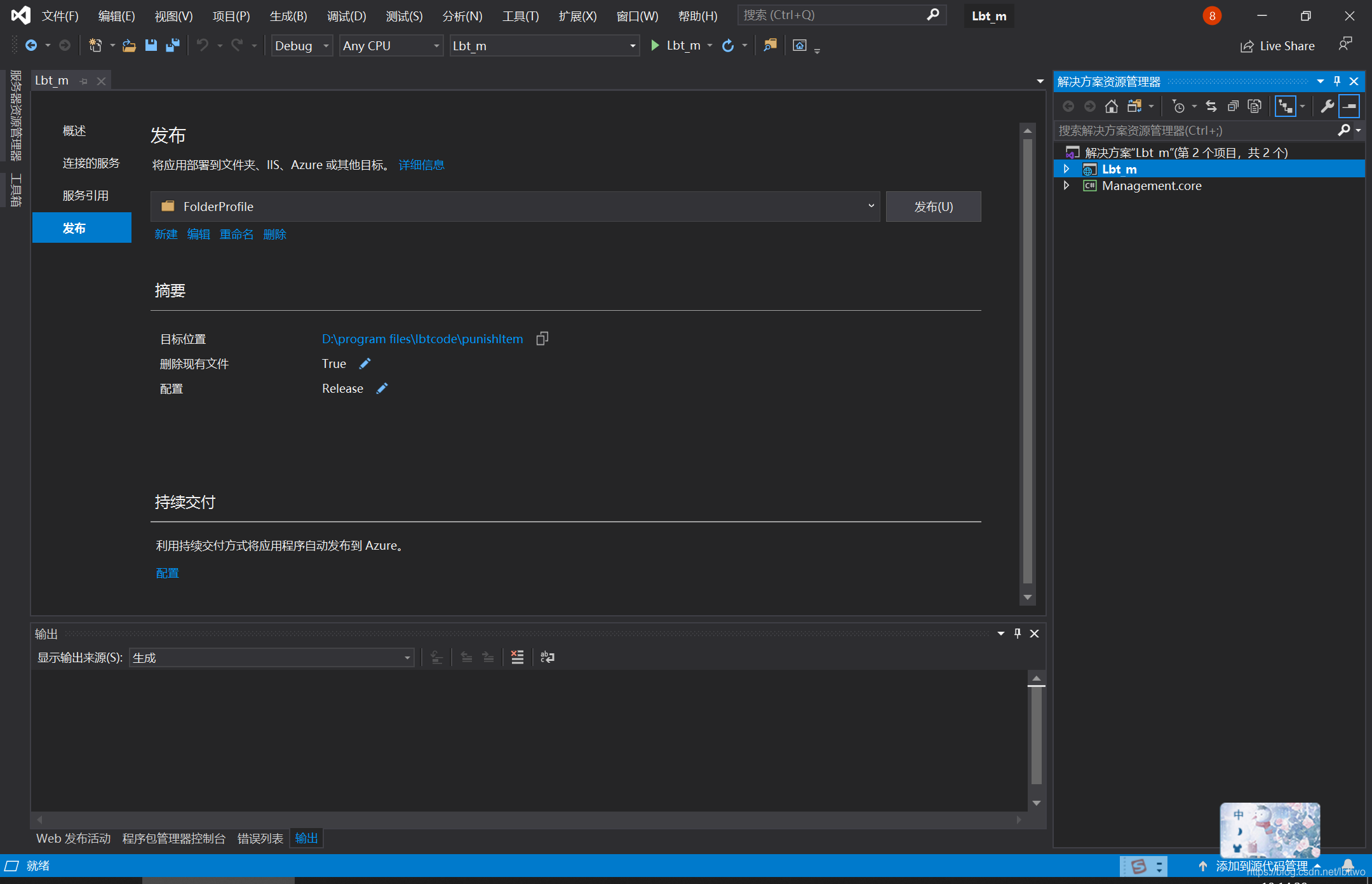
Task: Open the notifications badge showing 8
Action: point(1212,16)
